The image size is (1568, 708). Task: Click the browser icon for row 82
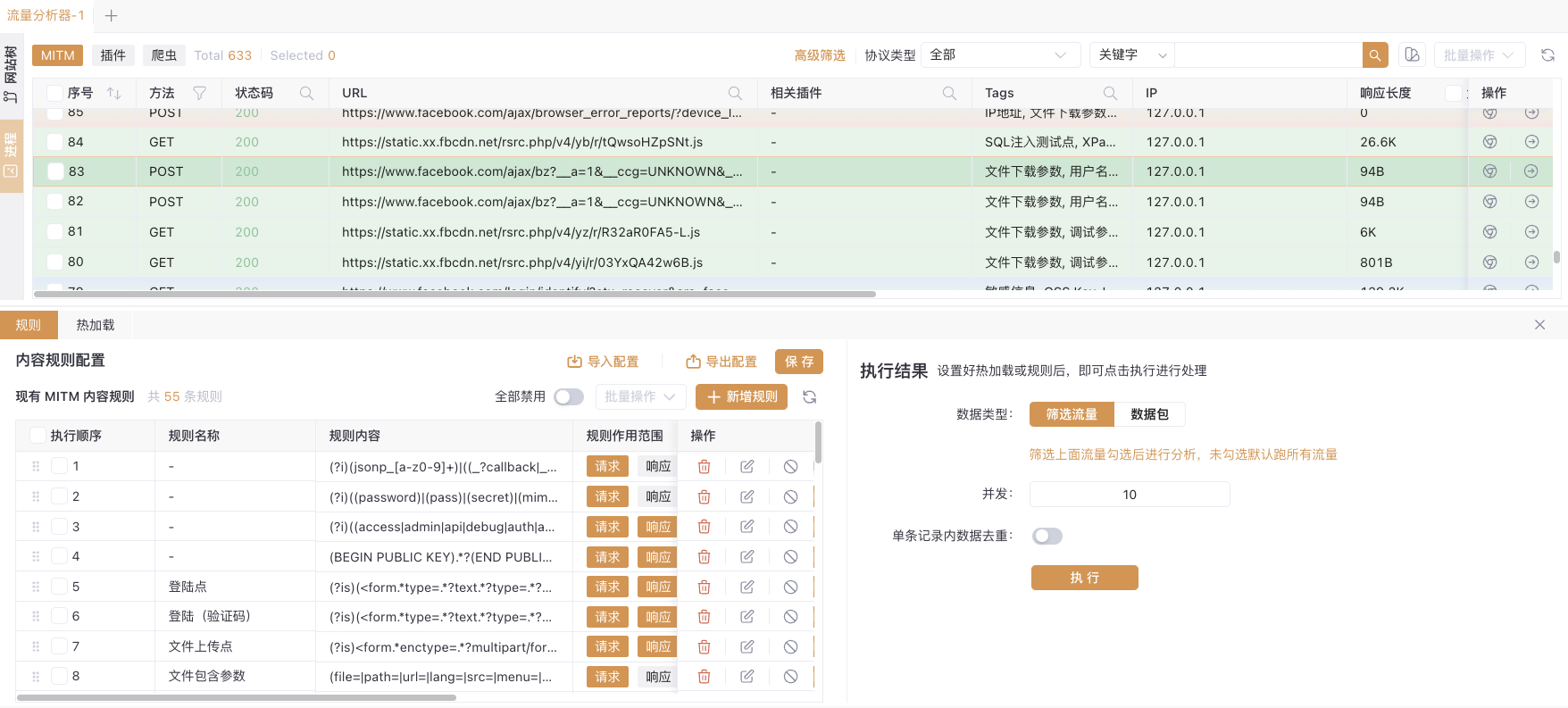coord(1489,202)
